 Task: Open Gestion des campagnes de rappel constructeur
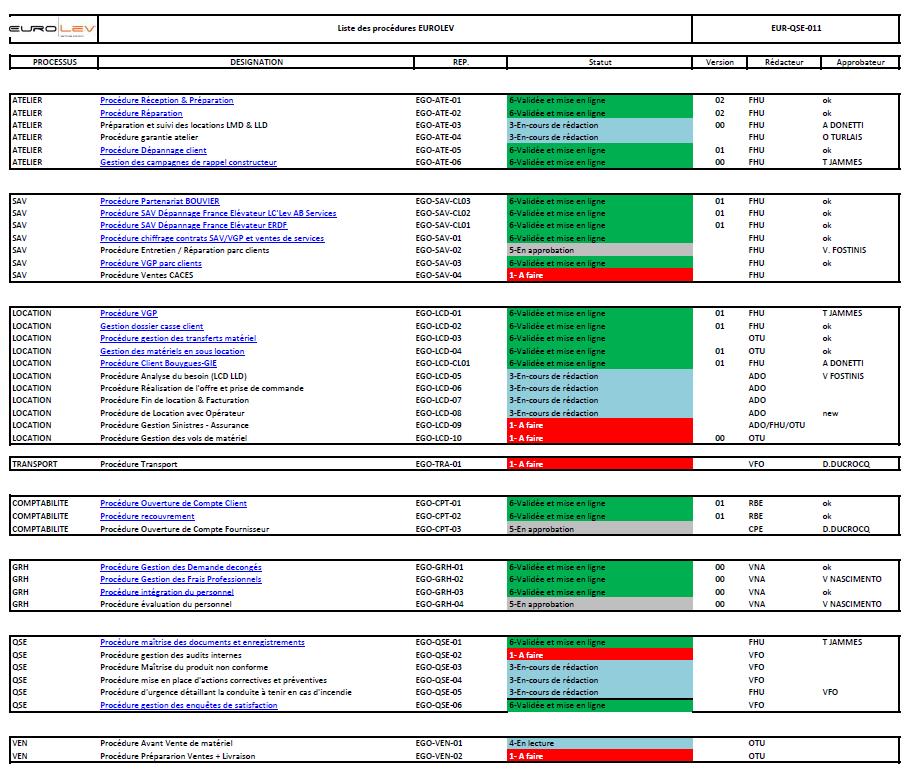coord(188,162)
